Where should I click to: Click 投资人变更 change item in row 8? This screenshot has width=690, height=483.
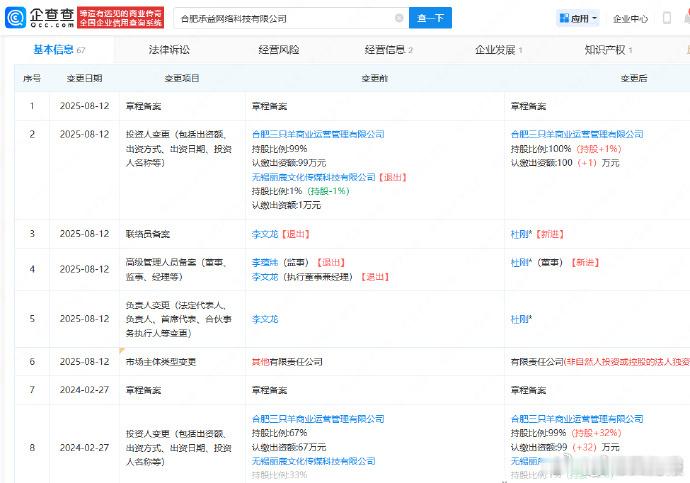pyautogui.click(x=178, y=448)
